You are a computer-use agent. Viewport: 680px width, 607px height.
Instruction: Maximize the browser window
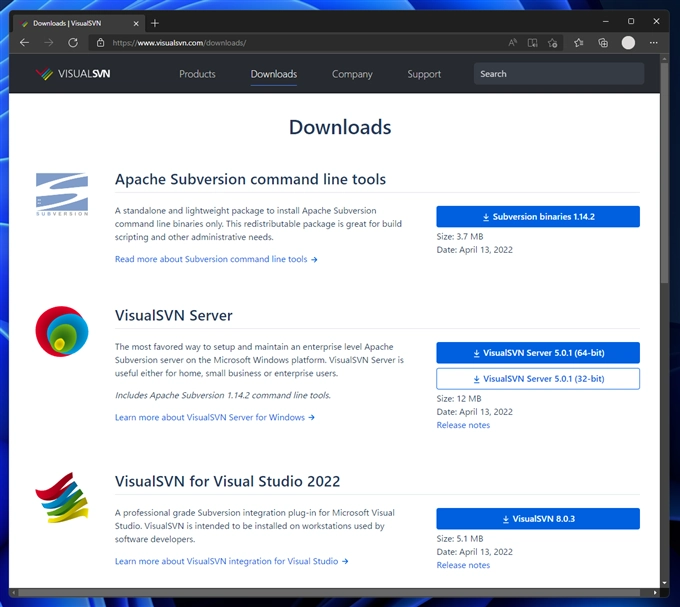click(631, 21)
